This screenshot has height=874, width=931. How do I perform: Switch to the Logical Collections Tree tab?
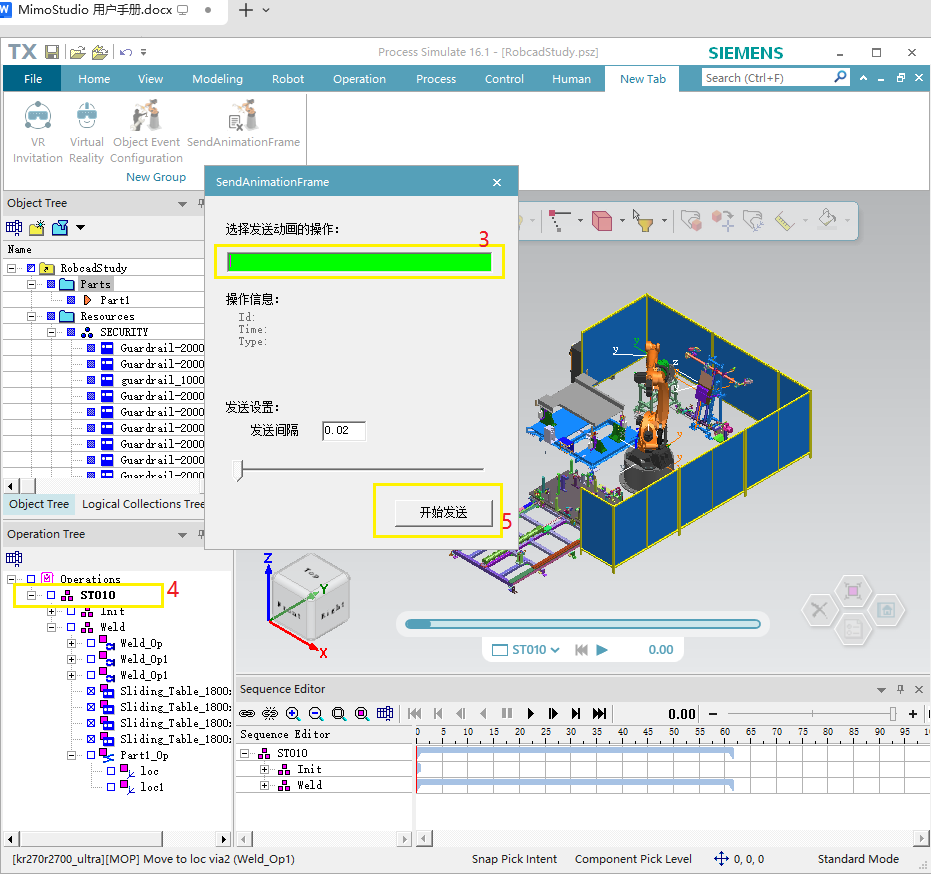143,504
